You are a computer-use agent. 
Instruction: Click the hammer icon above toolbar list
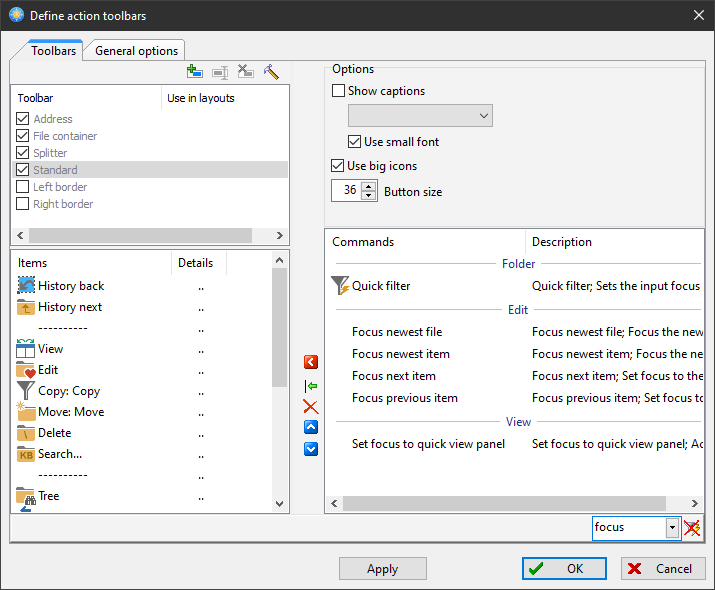271,72
